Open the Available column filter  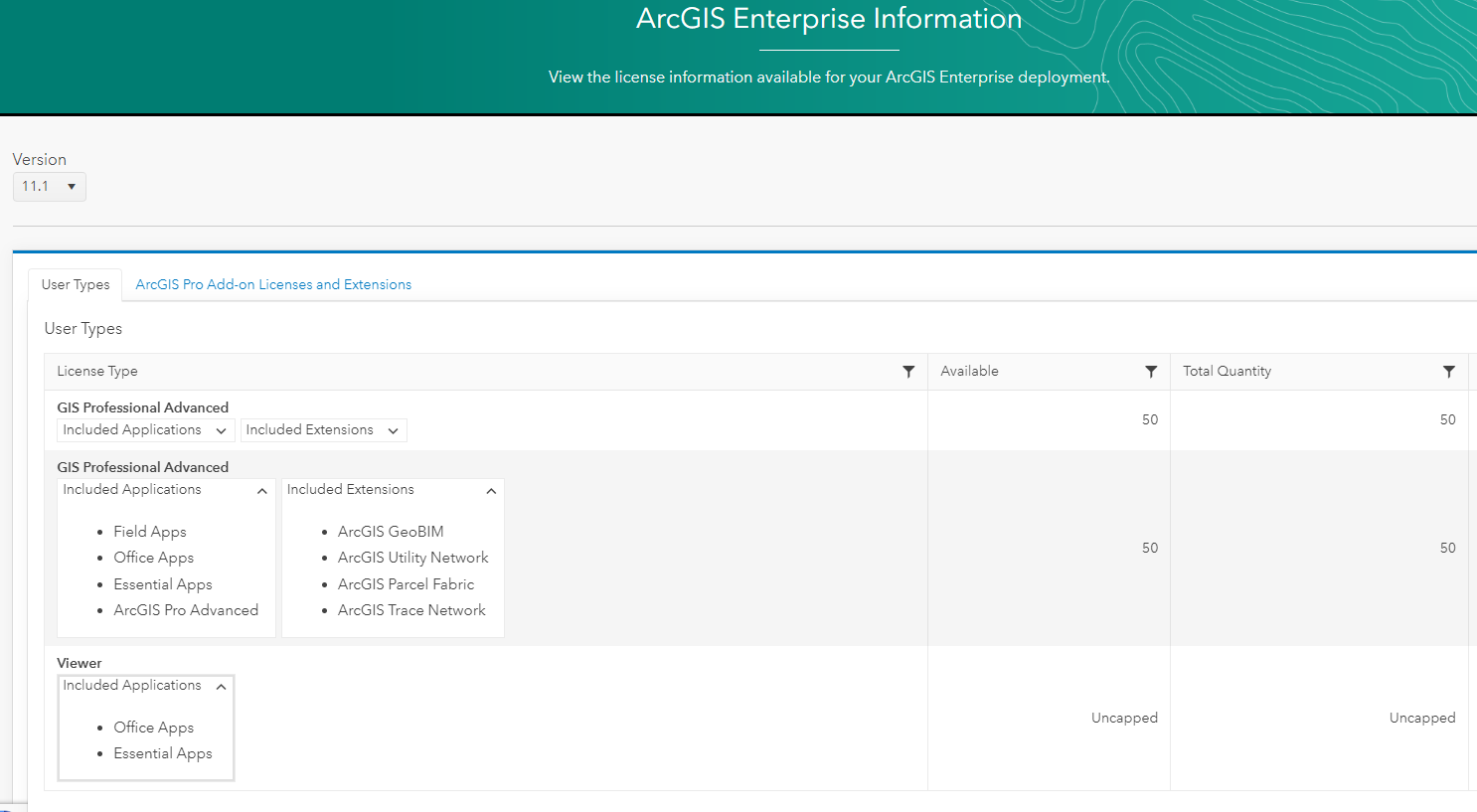[x=1151, y=371]
